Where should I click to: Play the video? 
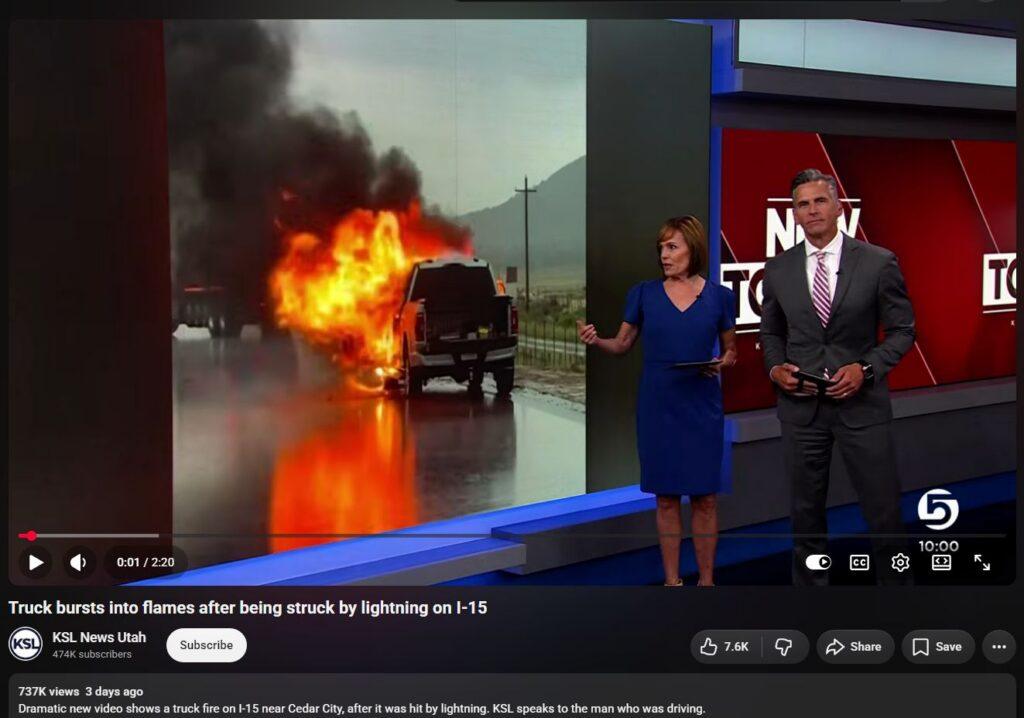pyautogui.click(x=36, y=562)
